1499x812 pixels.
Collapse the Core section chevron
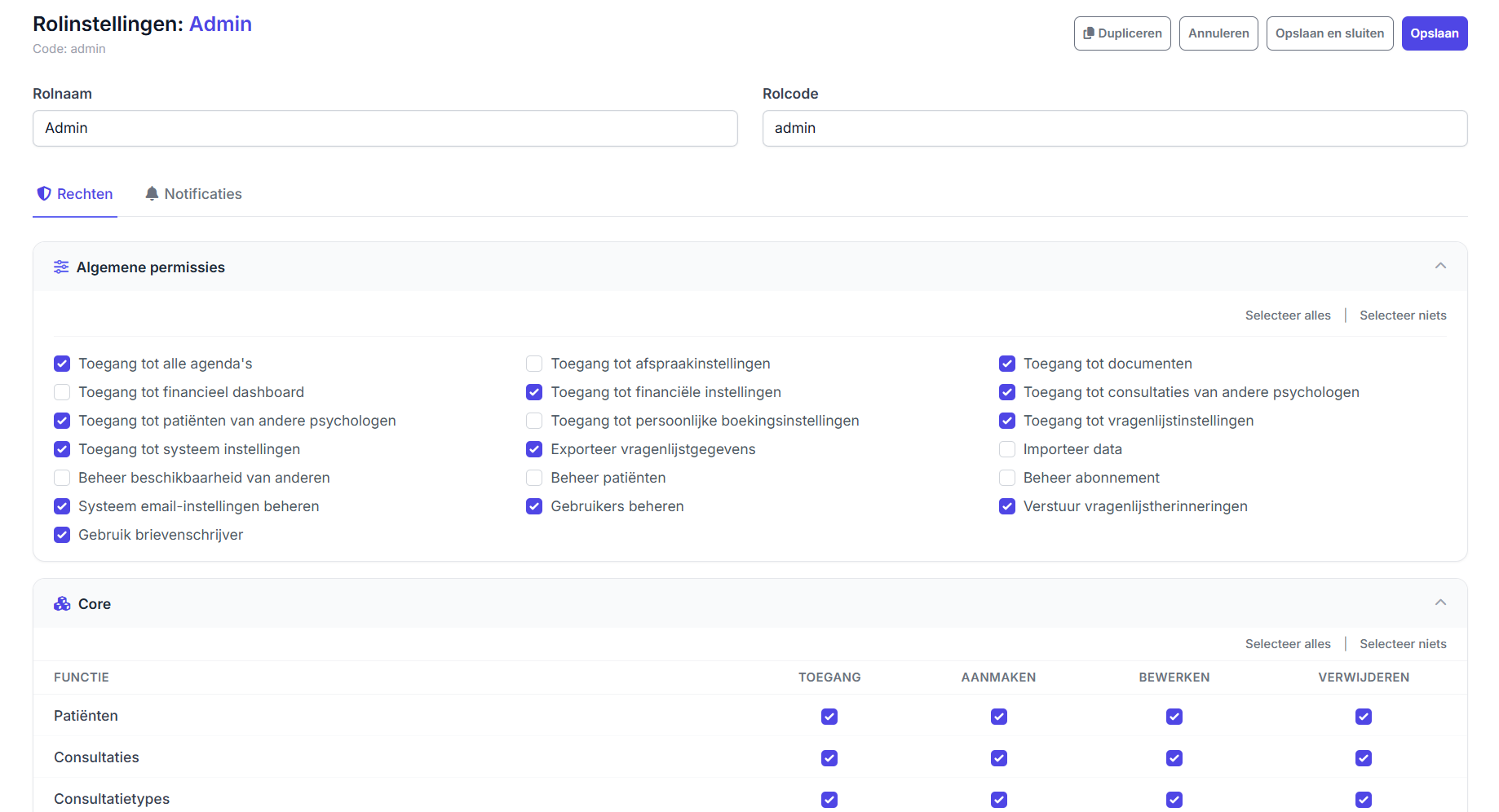pos(1440,602)
